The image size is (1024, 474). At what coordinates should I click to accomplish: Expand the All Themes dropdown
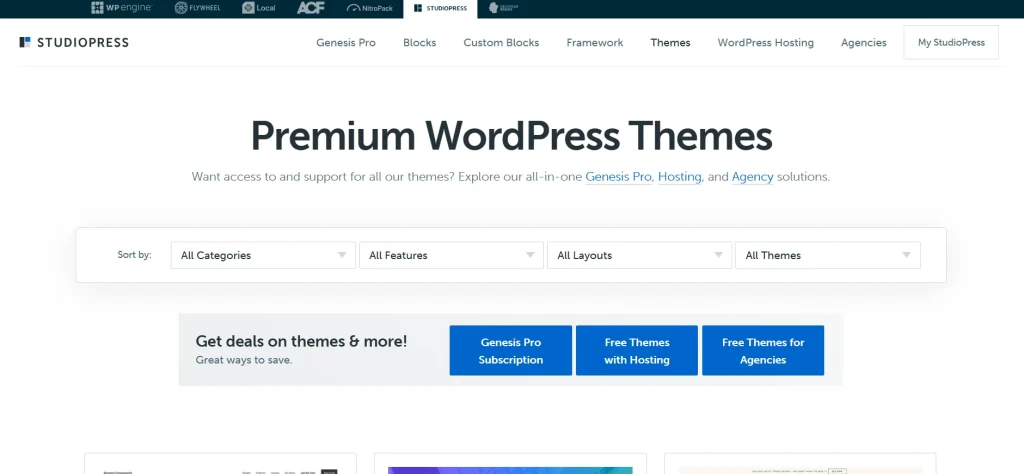(827, 255)
